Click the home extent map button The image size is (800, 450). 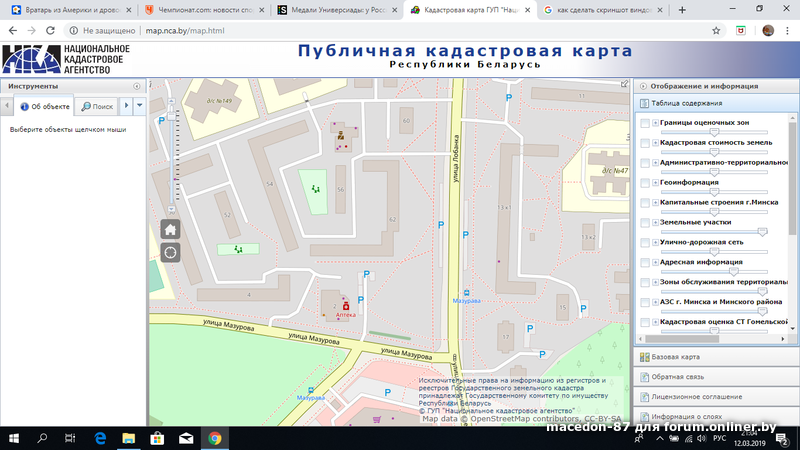point(170,229)
